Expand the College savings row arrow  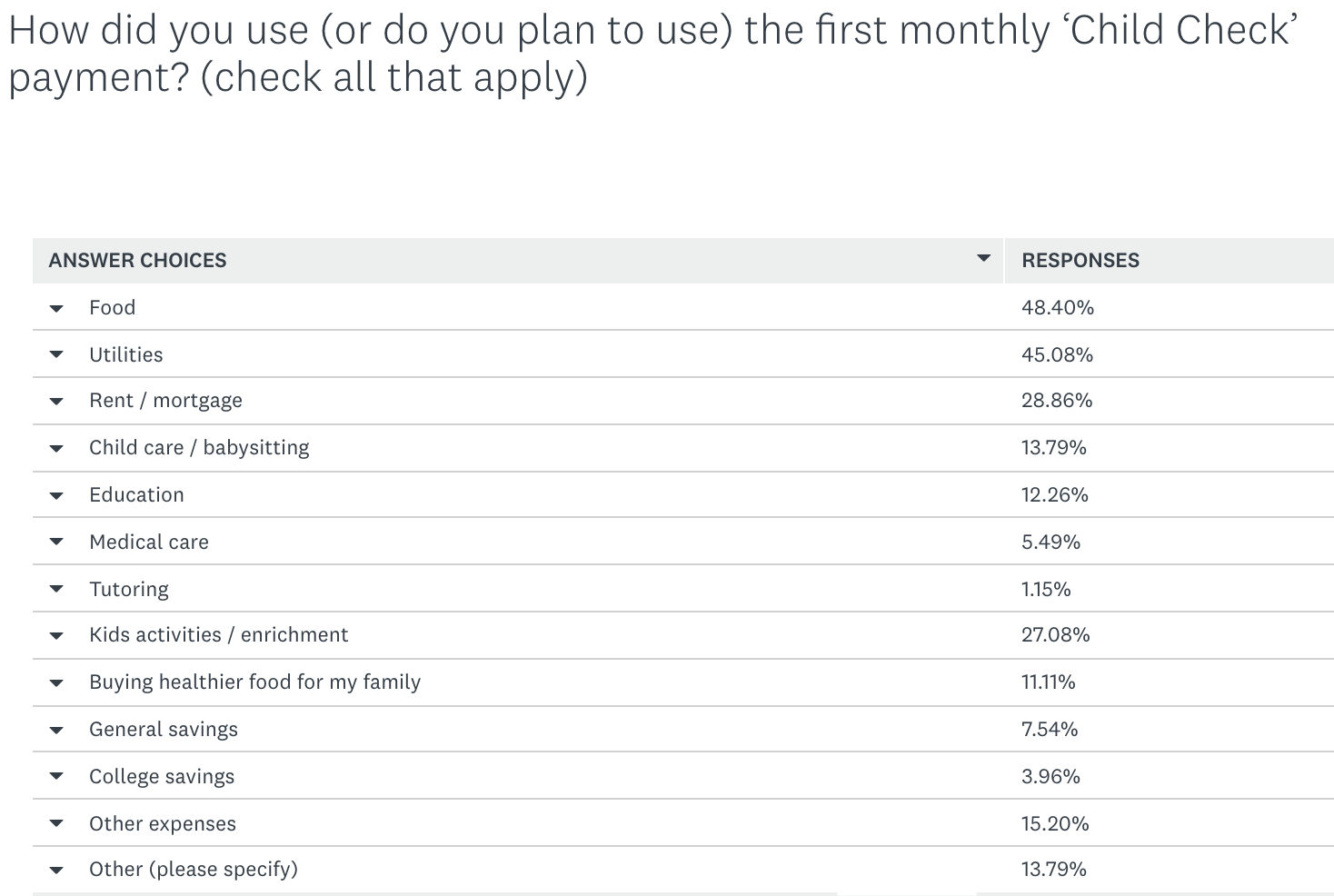coord(56,777)
